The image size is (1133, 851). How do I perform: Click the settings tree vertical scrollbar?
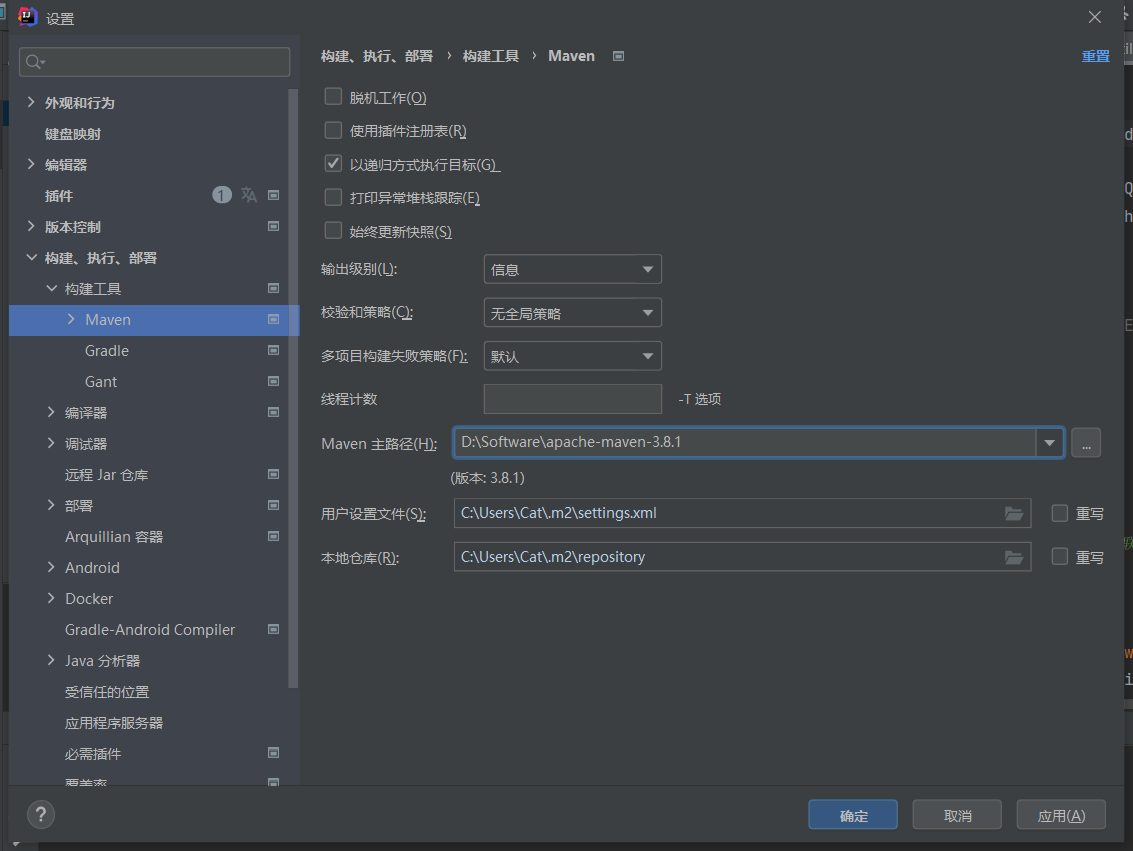(x=293, y=388)
